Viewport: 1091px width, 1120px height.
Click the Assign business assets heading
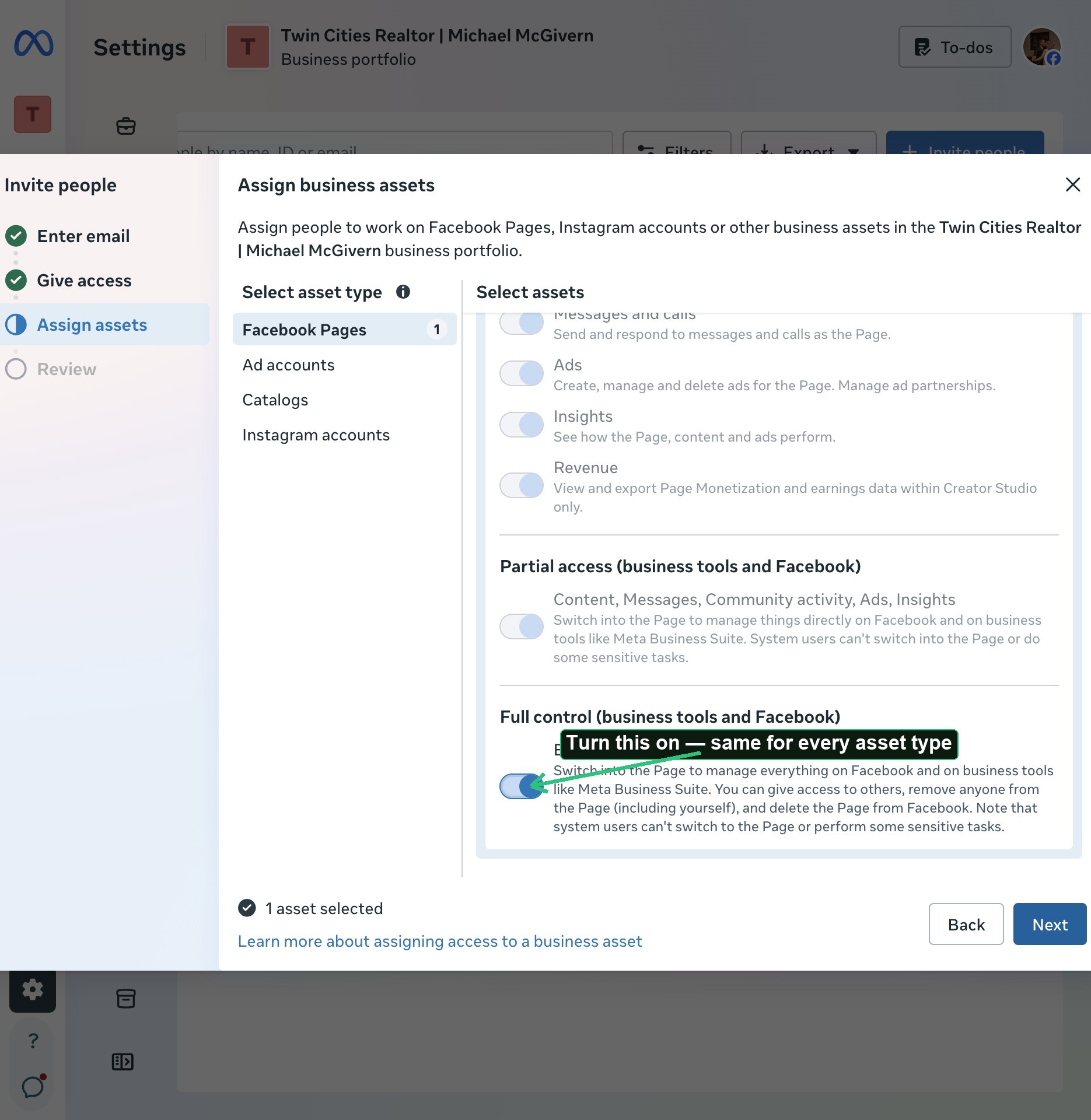336,185
